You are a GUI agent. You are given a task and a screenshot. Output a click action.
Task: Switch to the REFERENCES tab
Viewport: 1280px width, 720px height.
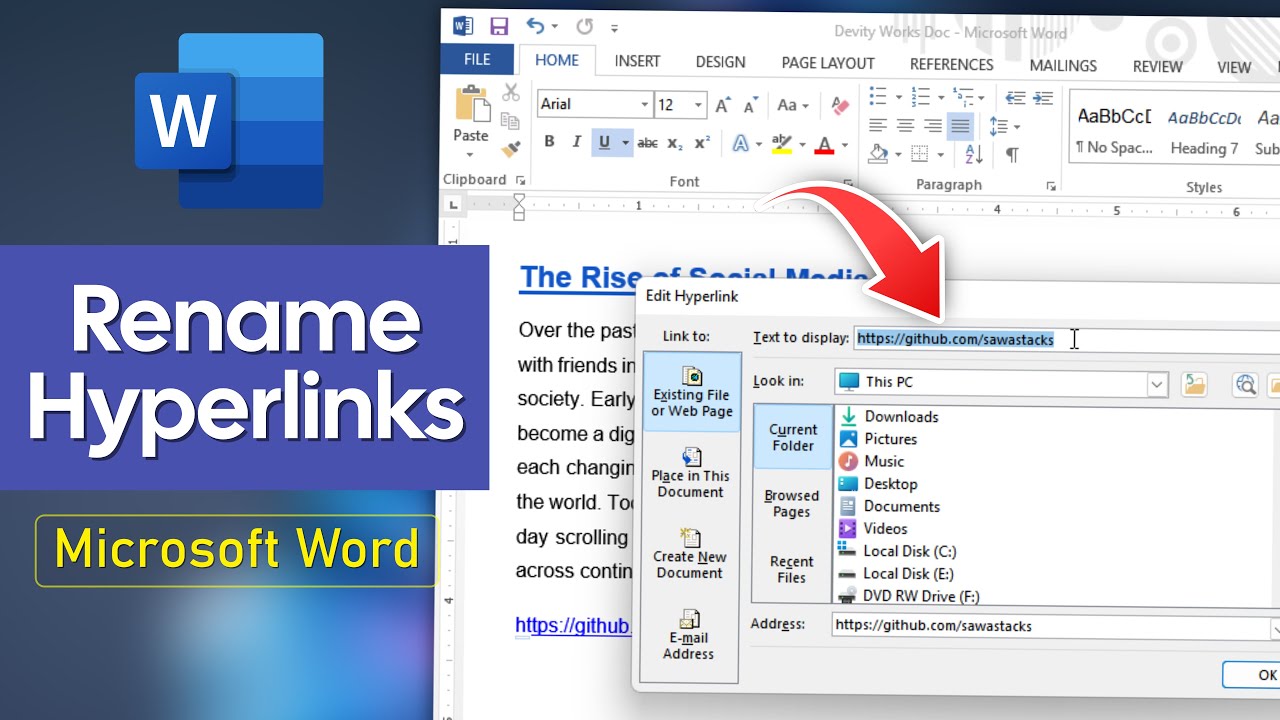[x=952, y=64]
